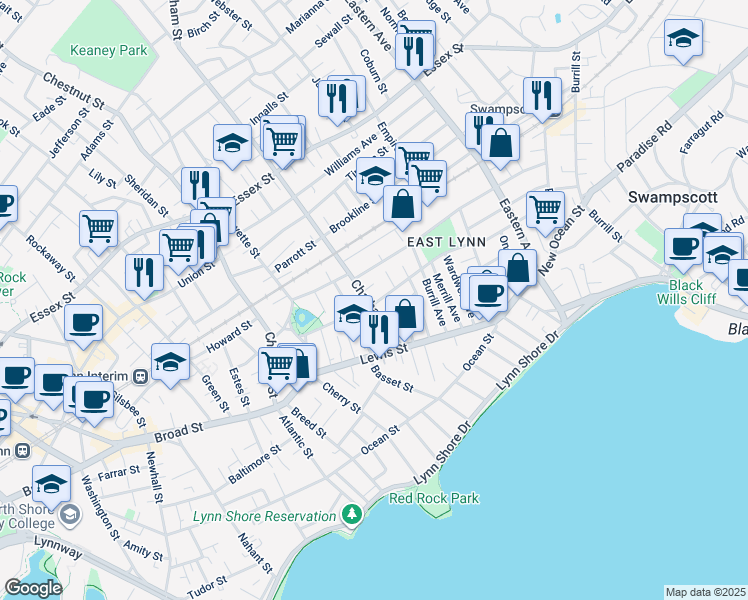Open the shopping bag marker near Eastern Ave and New Ocean St

click(517, 269)
